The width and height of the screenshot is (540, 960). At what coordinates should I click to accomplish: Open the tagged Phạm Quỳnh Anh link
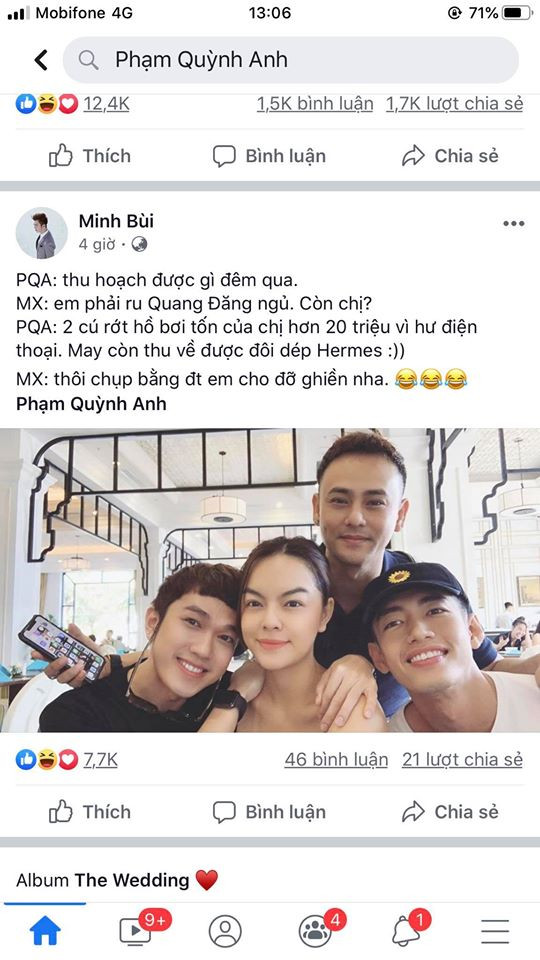(x=91, y=404)
